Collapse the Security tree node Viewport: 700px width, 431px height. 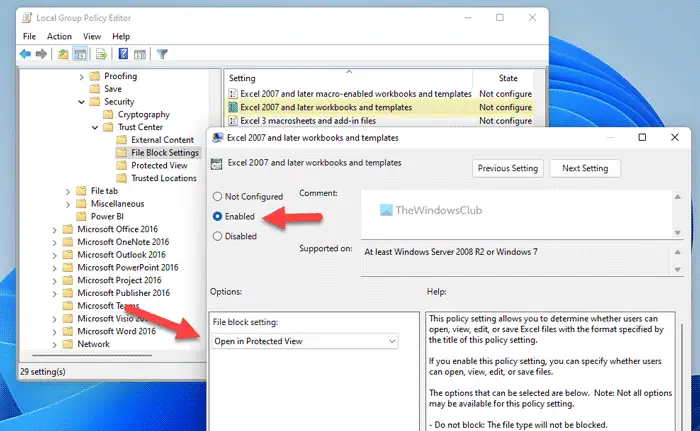click(x=81, y=102)
